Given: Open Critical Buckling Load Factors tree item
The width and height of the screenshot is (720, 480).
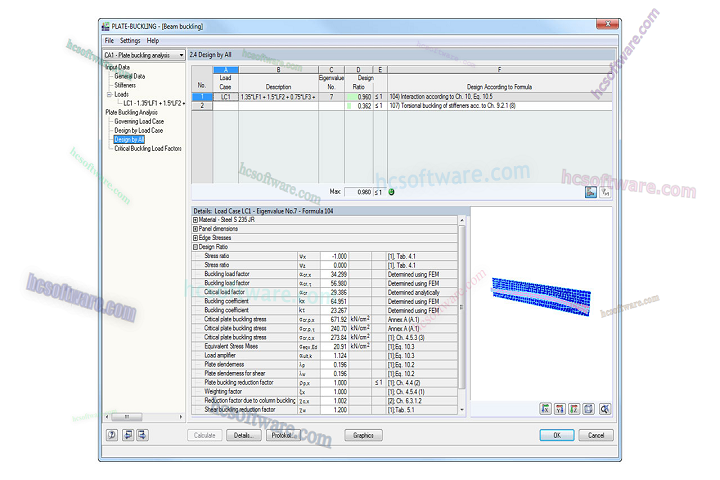Looking at the screenshot, I should pyautogui.click(x=148, y=148).
